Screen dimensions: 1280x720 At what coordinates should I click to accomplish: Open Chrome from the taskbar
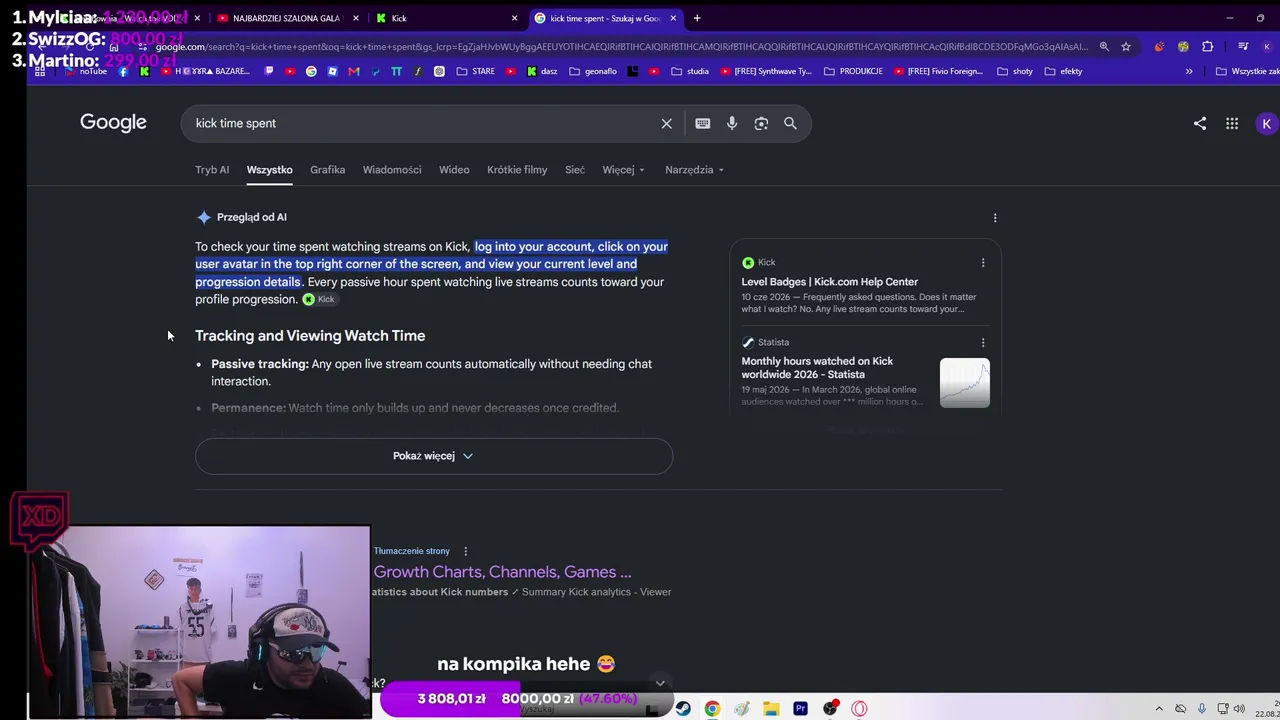point(712,708)
